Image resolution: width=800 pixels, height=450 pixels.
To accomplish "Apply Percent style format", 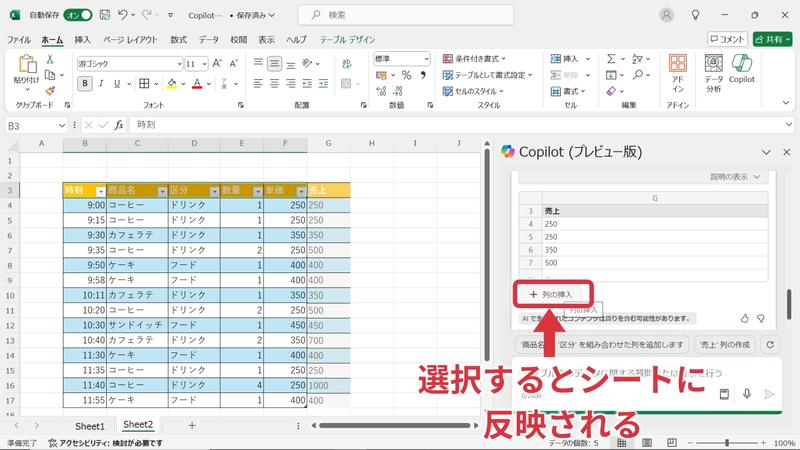I will (x=406, y=75).
